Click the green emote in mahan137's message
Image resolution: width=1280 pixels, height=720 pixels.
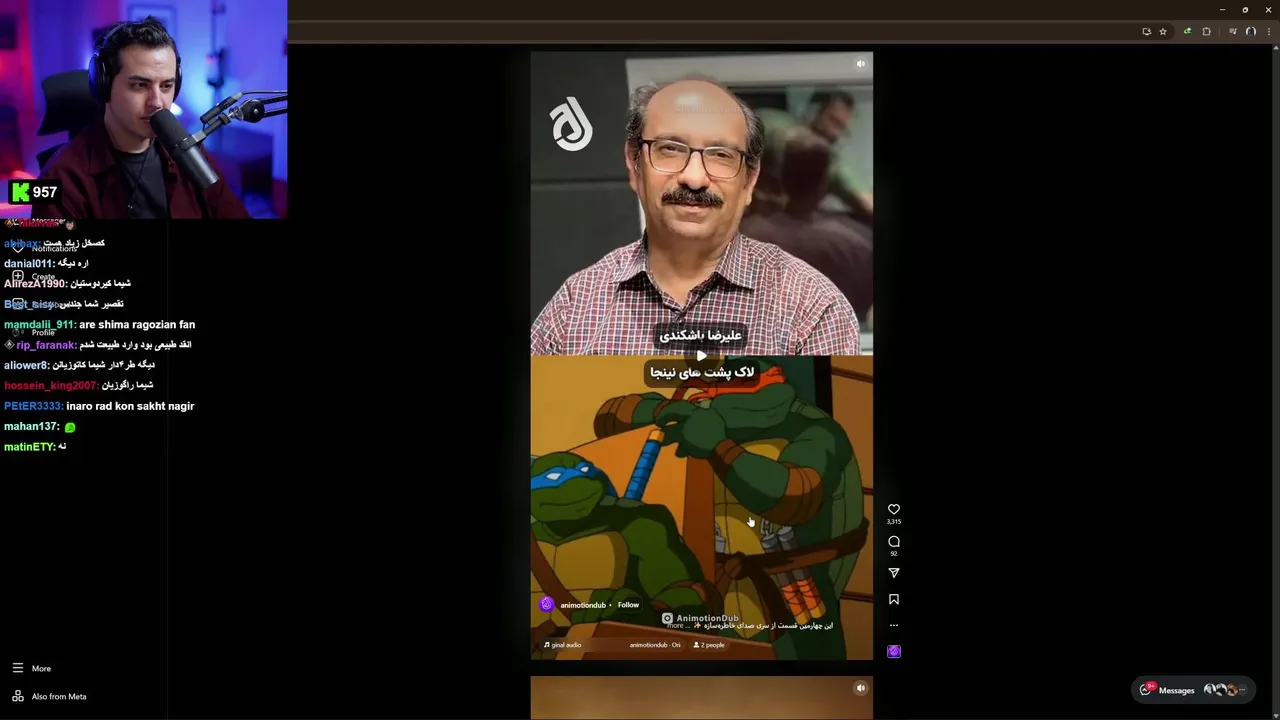coord(70,427)
